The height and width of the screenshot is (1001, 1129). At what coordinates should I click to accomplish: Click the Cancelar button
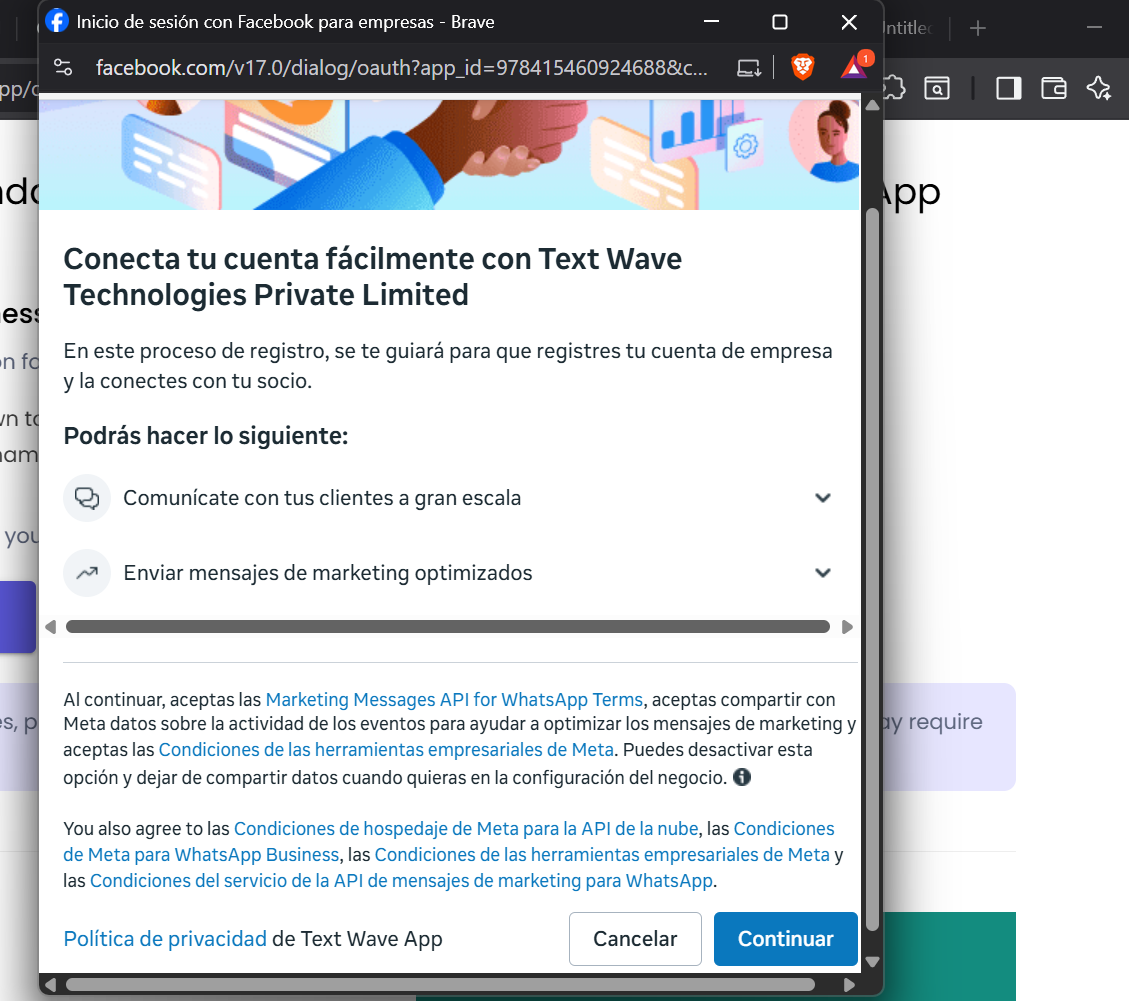635,939
